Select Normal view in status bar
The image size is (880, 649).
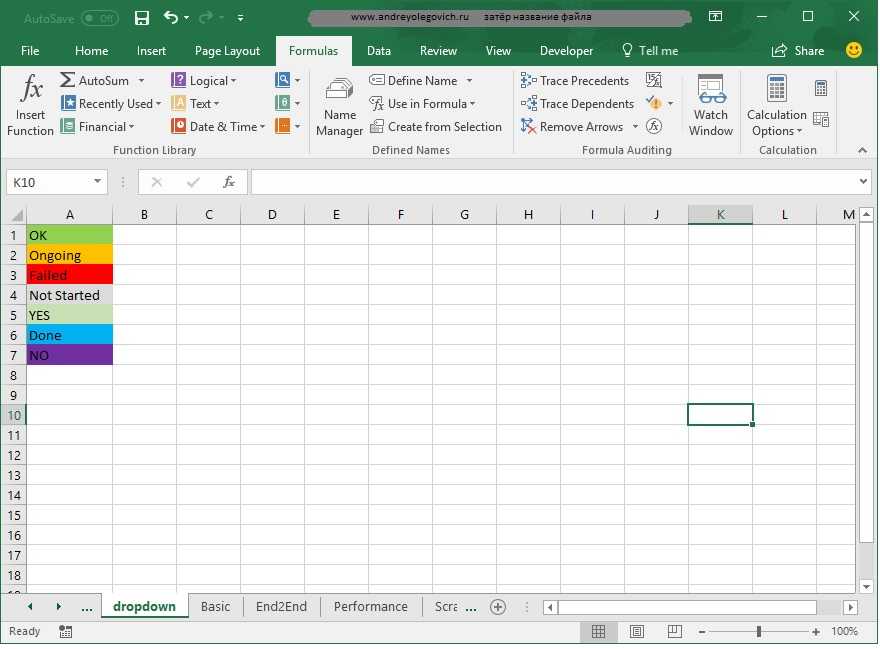598,632
